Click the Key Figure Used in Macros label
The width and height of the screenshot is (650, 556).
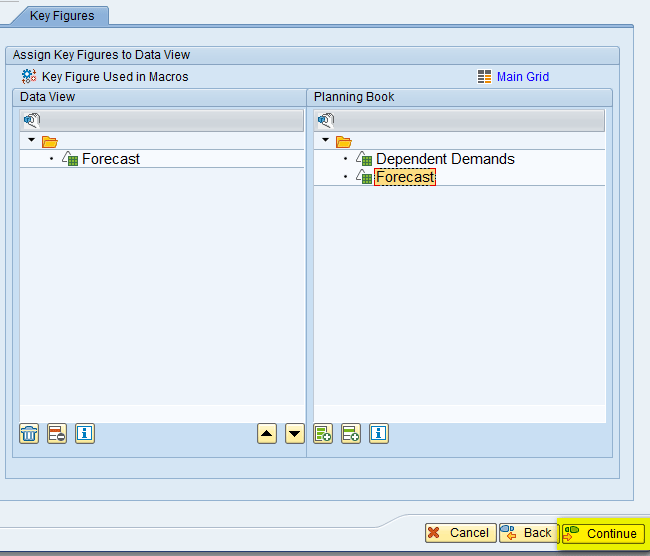(x=115, y=77)
